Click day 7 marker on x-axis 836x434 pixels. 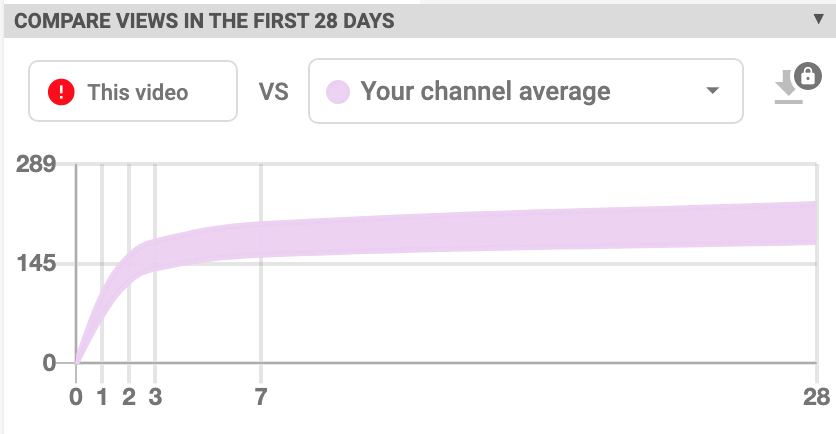tap(261, 397)
